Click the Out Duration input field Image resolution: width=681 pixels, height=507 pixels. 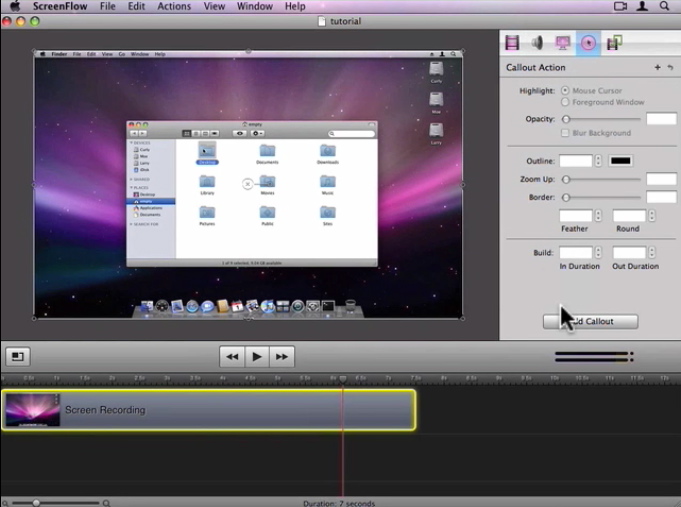[x=629, y=252]
